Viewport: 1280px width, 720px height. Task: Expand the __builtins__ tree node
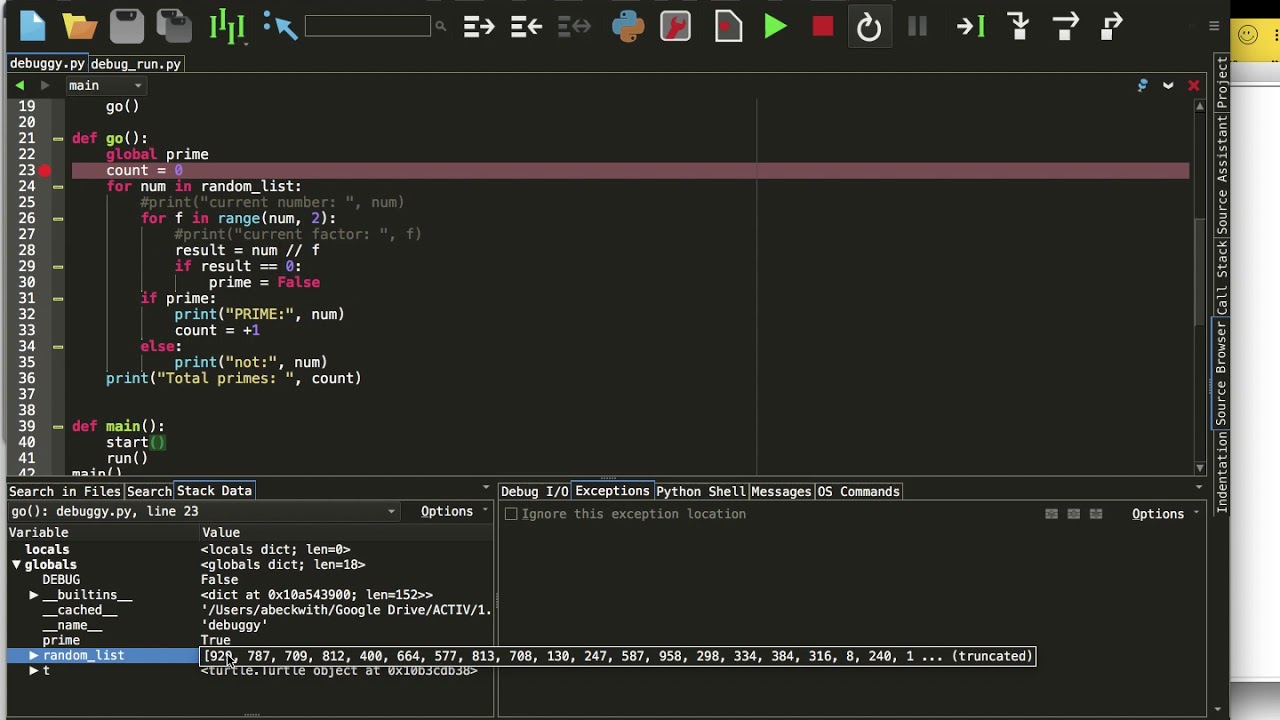(33, 595)
